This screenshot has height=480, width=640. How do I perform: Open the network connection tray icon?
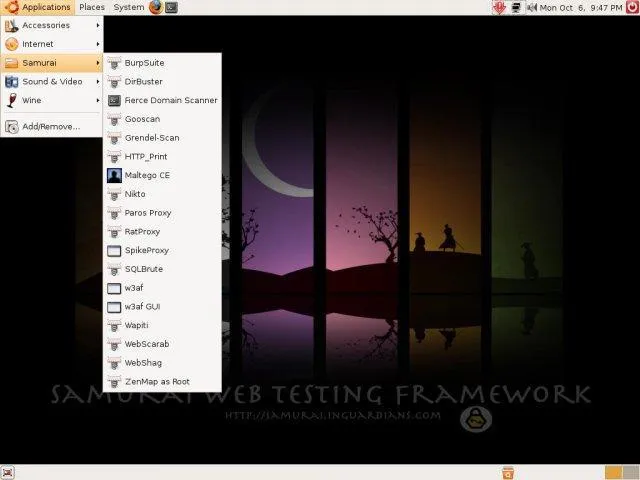tap(515, 7)
